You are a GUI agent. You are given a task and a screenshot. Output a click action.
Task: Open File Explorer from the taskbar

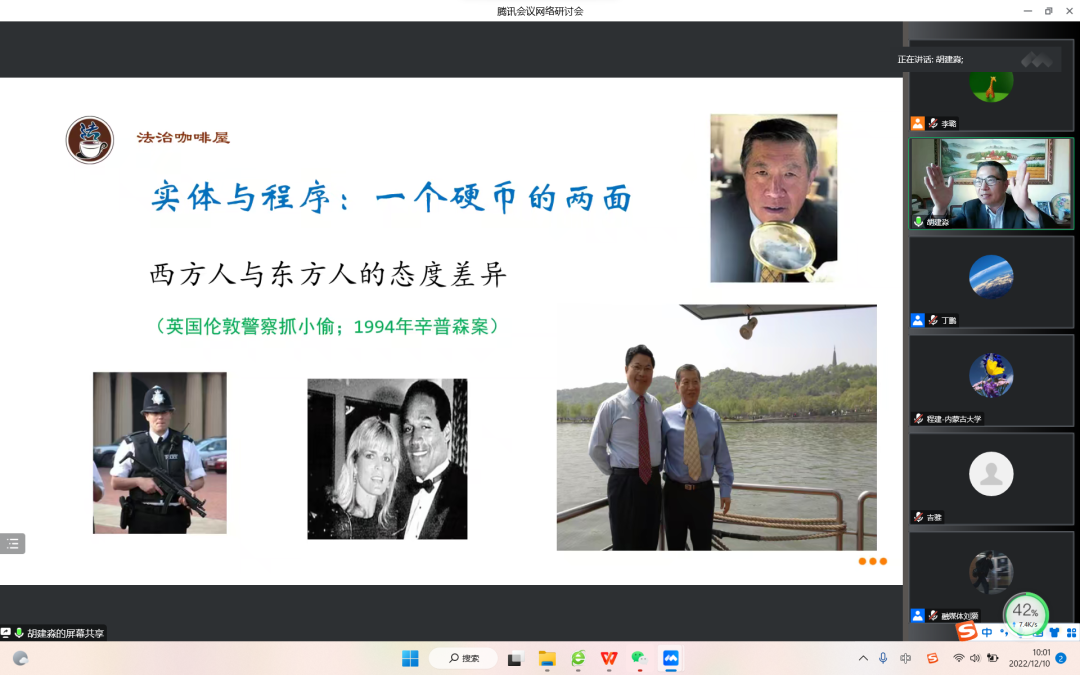click(547, 658)
